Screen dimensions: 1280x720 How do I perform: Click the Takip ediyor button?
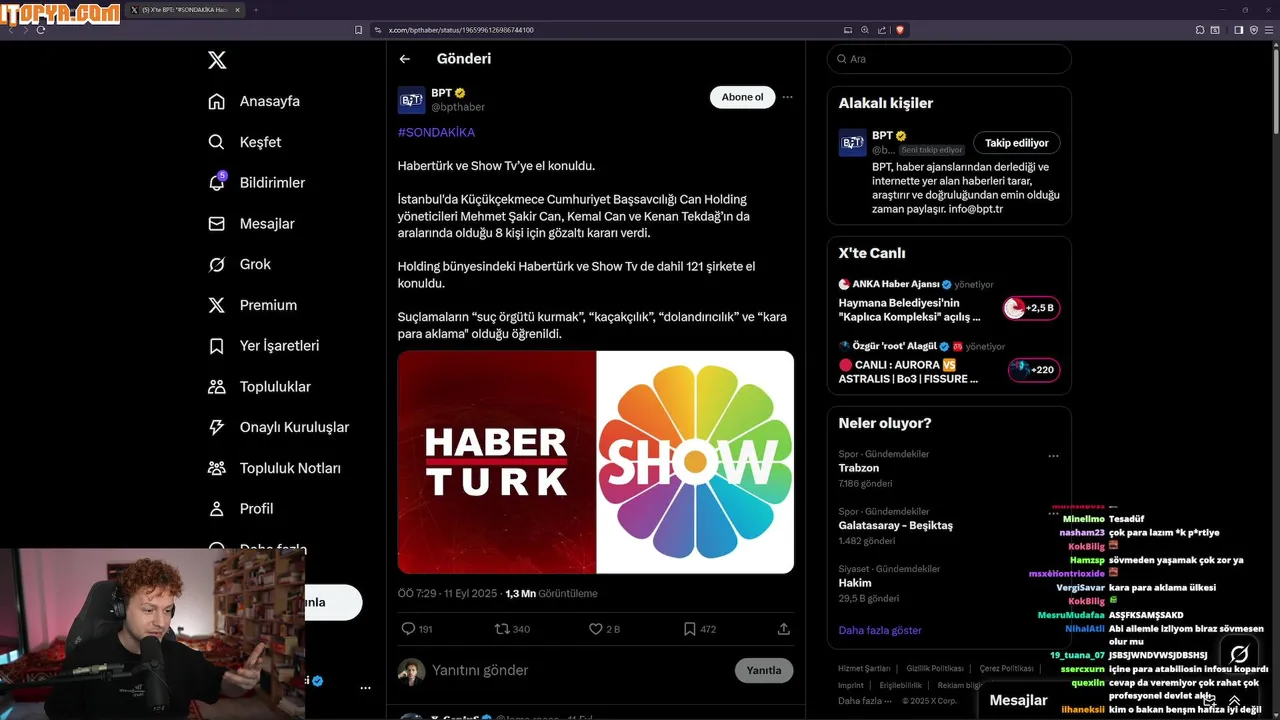click(x=1017, y=143)
